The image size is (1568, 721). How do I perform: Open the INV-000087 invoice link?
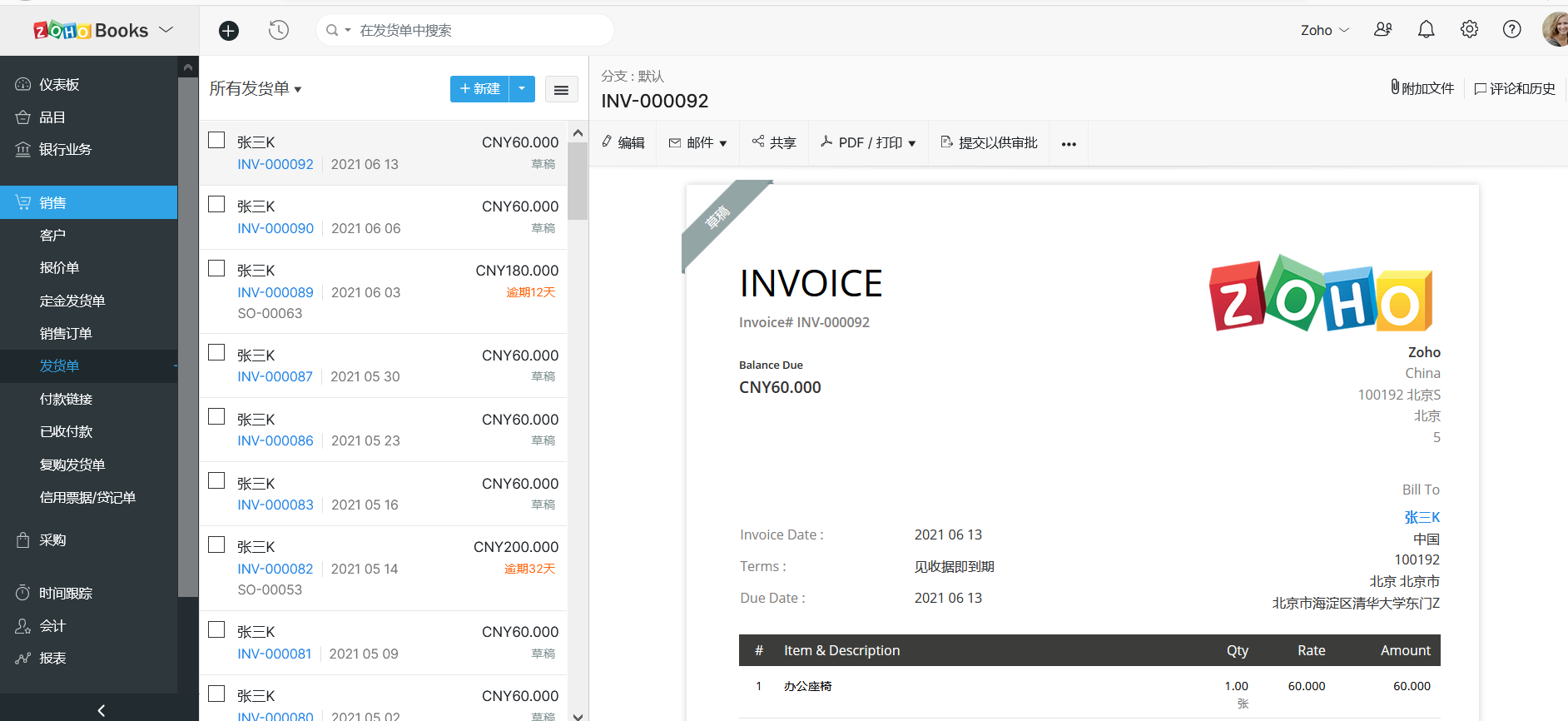coord(275,377)
